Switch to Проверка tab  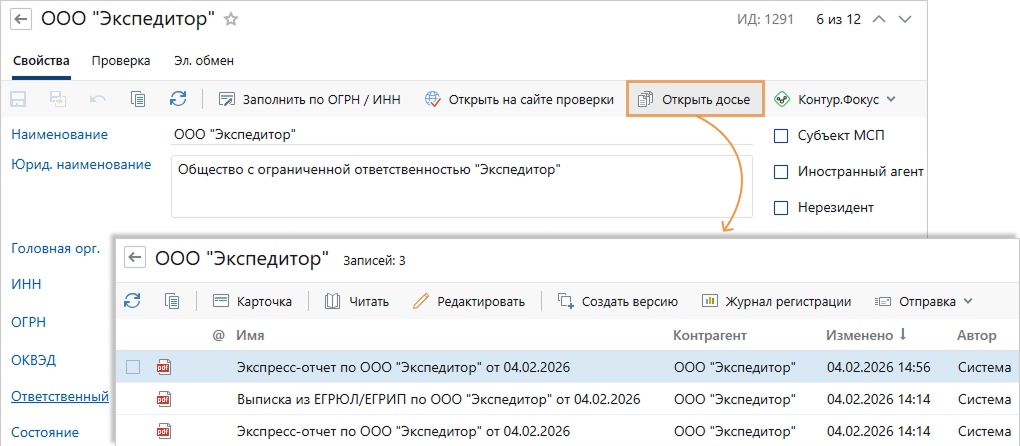(121, 61)
